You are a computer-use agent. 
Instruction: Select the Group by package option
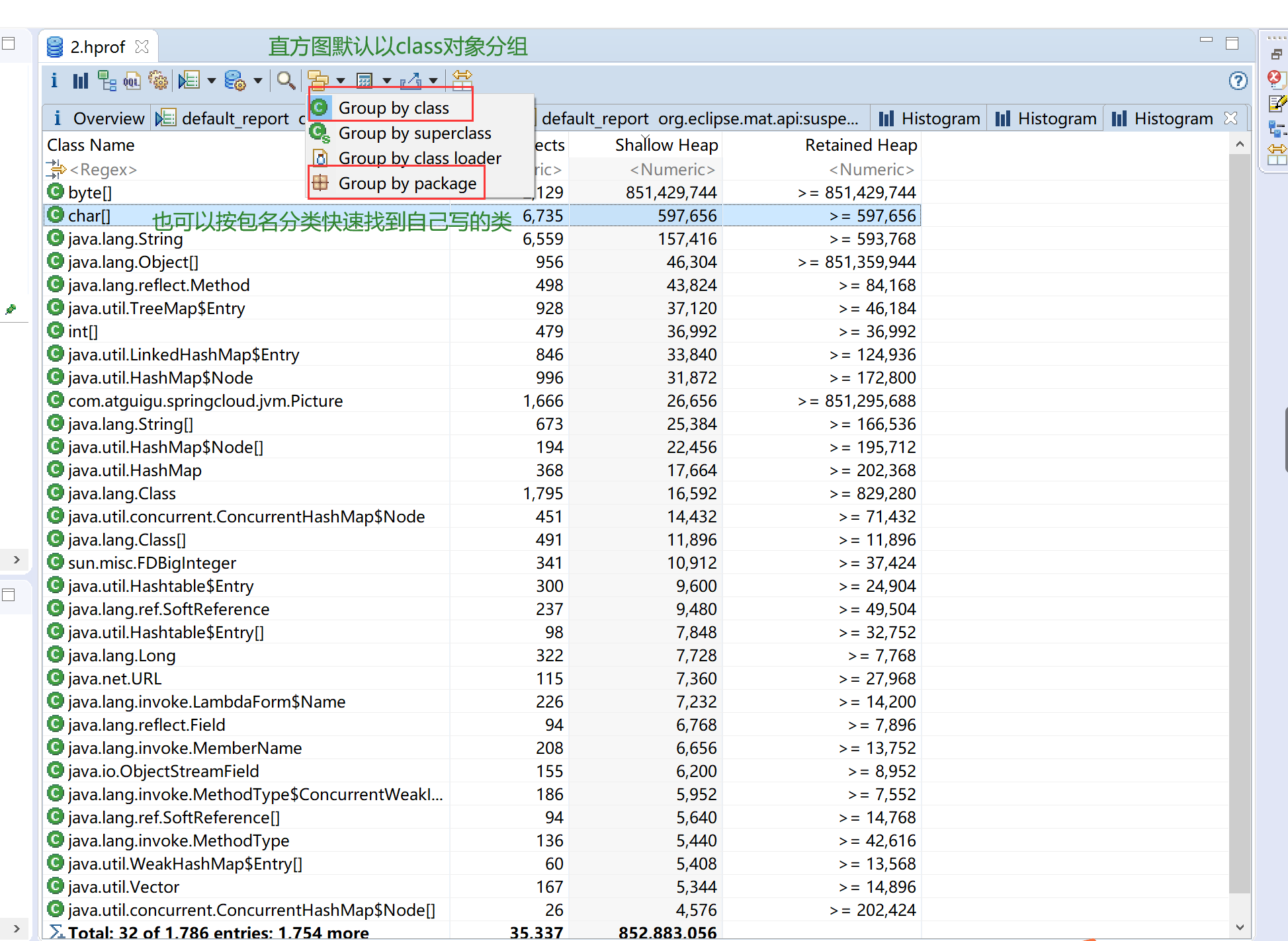(409, 184)
